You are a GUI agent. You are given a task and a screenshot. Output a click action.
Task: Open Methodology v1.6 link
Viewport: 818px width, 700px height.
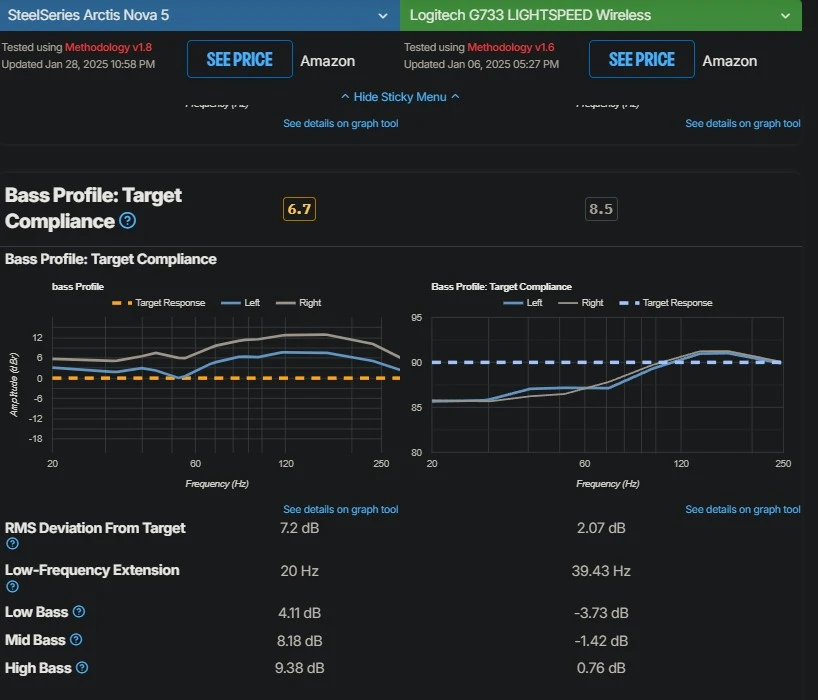tap(511, 47)
